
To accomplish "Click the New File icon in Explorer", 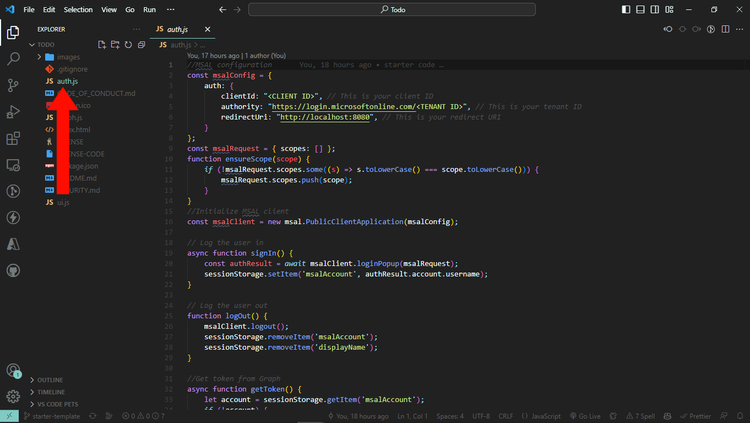I will [x=102, y=44].
